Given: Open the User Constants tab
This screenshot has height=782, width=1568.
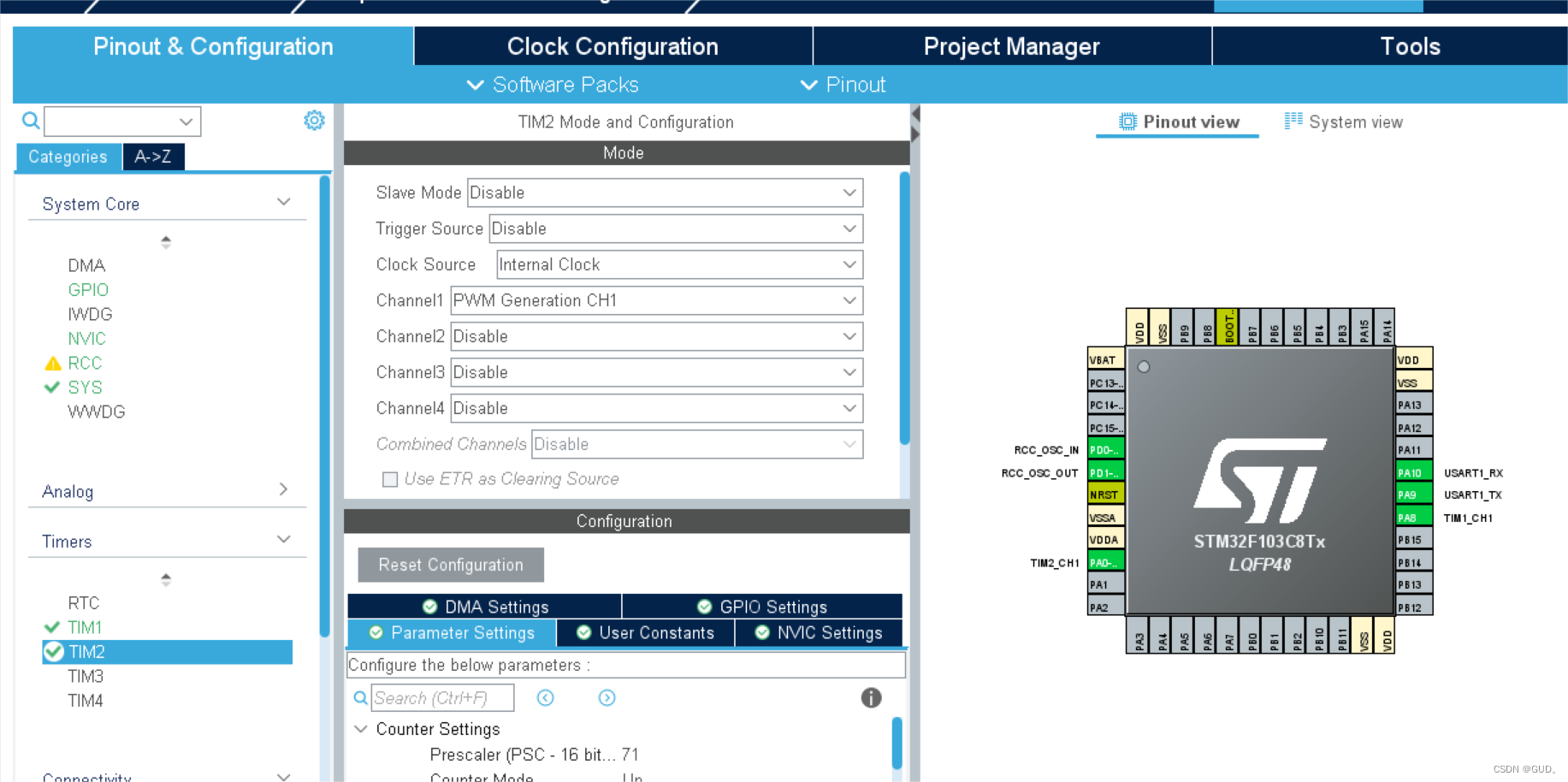Looking at the screenshot, I should pos(646,632).
